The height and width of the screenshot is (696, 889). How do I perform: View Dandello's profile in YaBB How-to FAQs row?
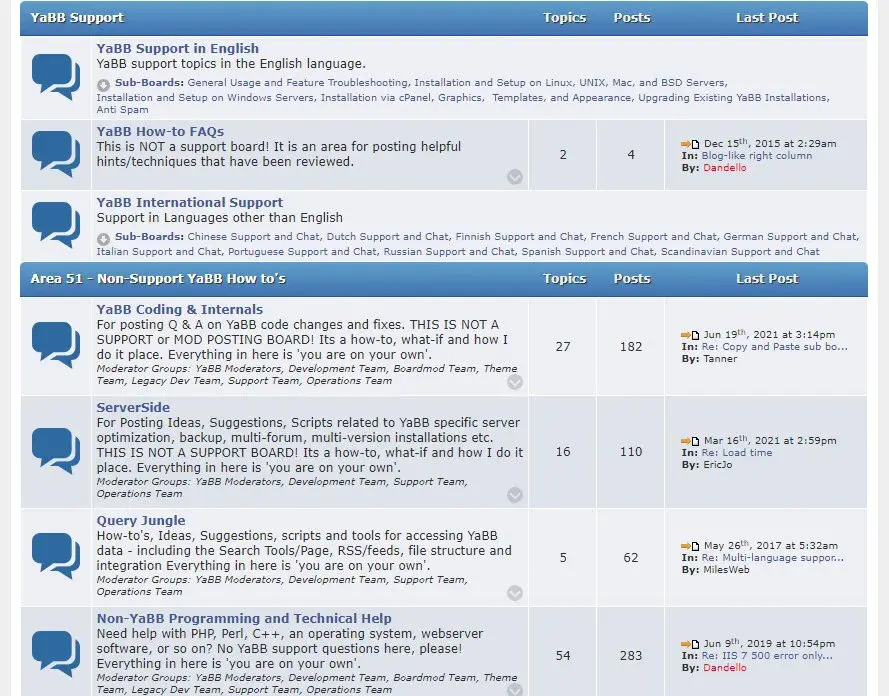(725, 168)
